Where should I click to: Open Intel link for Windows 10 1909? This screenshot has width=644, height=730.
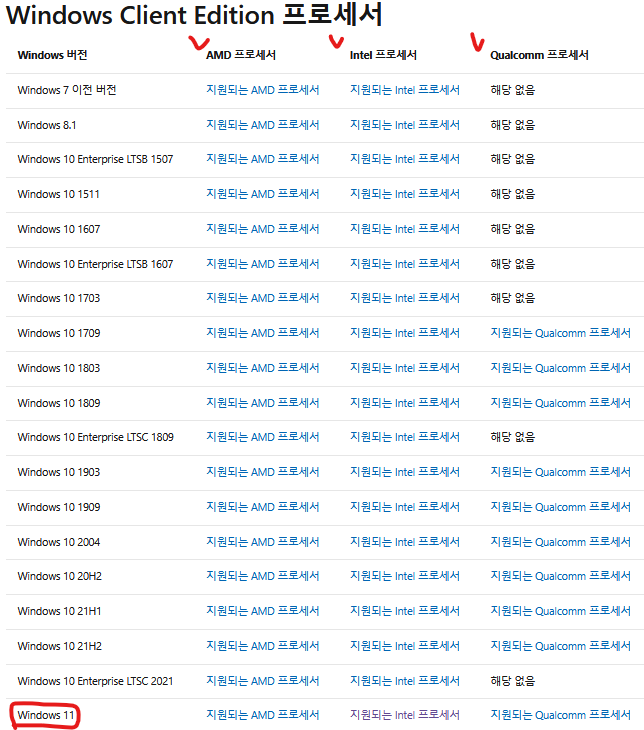405,507
